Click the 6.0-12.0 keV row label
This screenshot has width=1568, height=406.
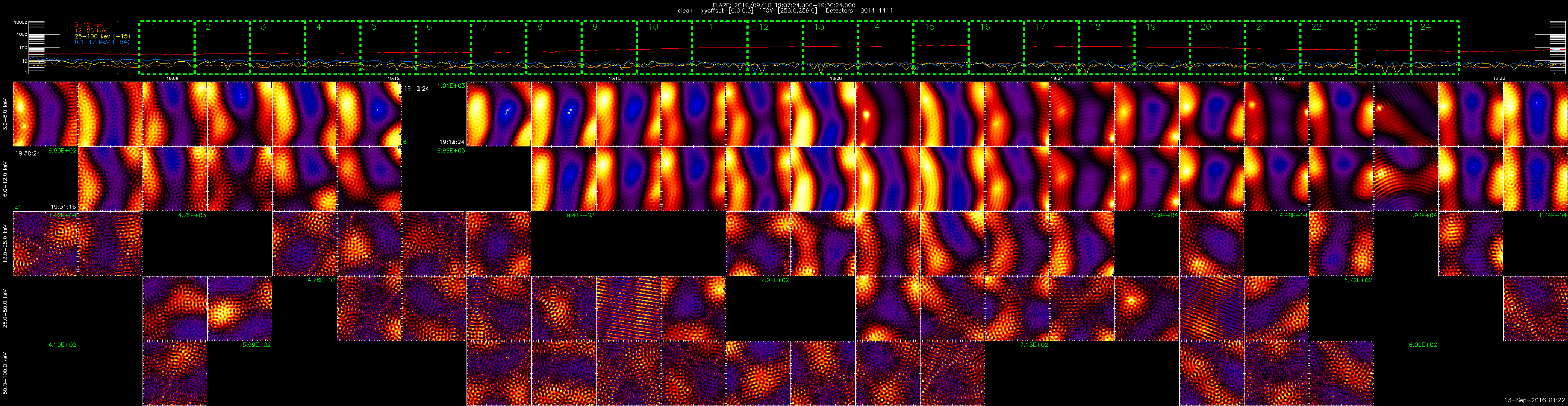[x=6, y=179]
